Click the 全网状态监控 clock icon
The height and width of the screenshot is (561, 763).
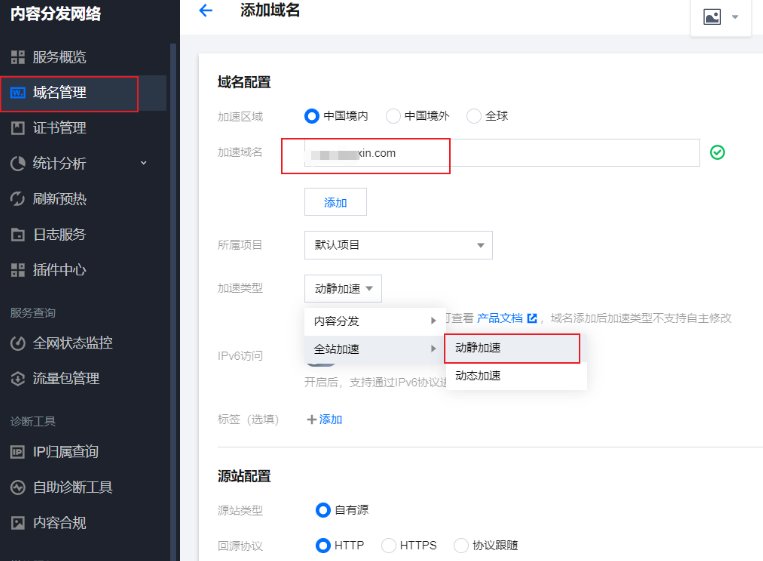18,344
